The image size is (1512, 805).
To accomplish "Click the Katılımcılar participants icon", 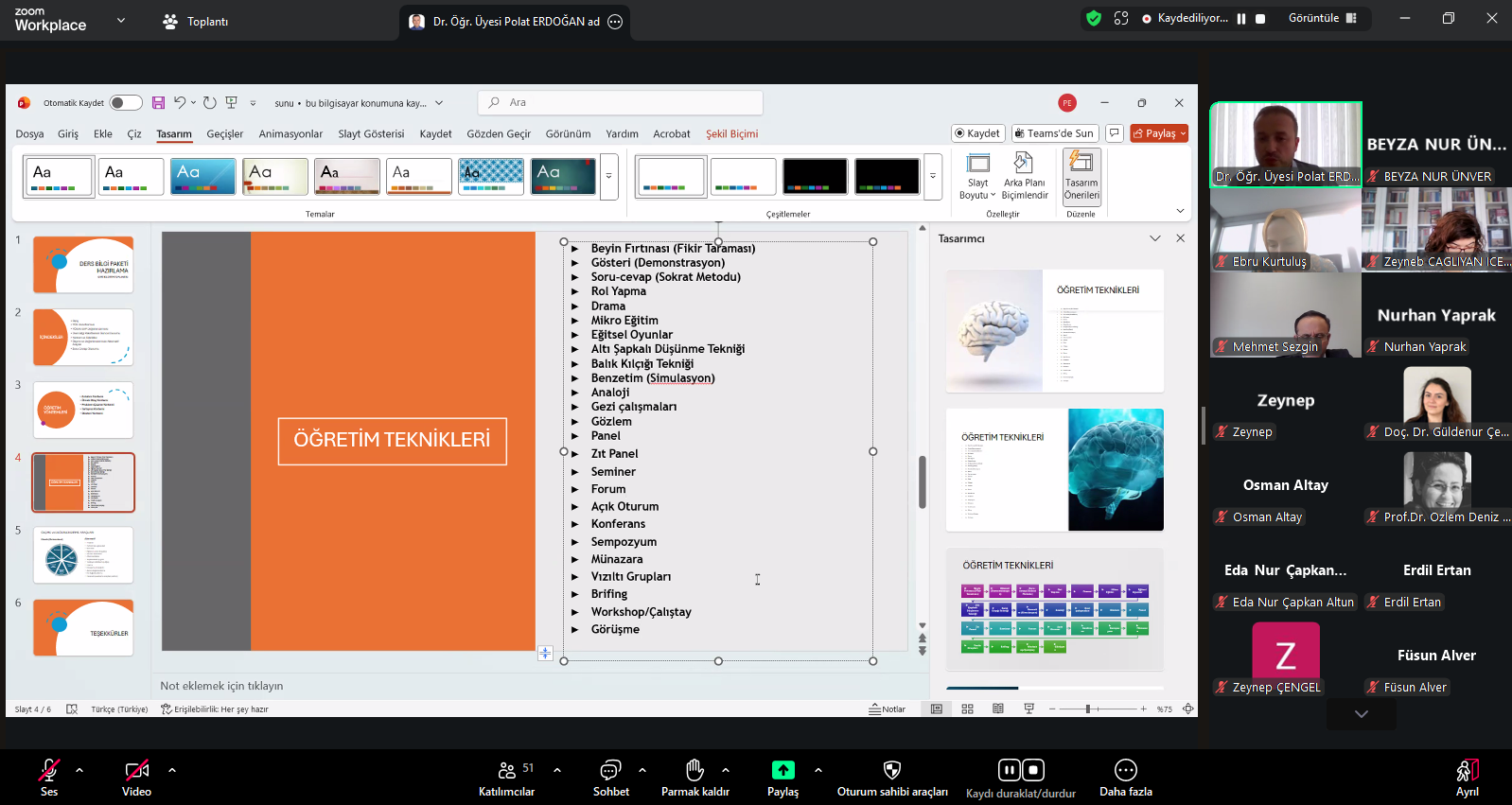I will (507, 770).
